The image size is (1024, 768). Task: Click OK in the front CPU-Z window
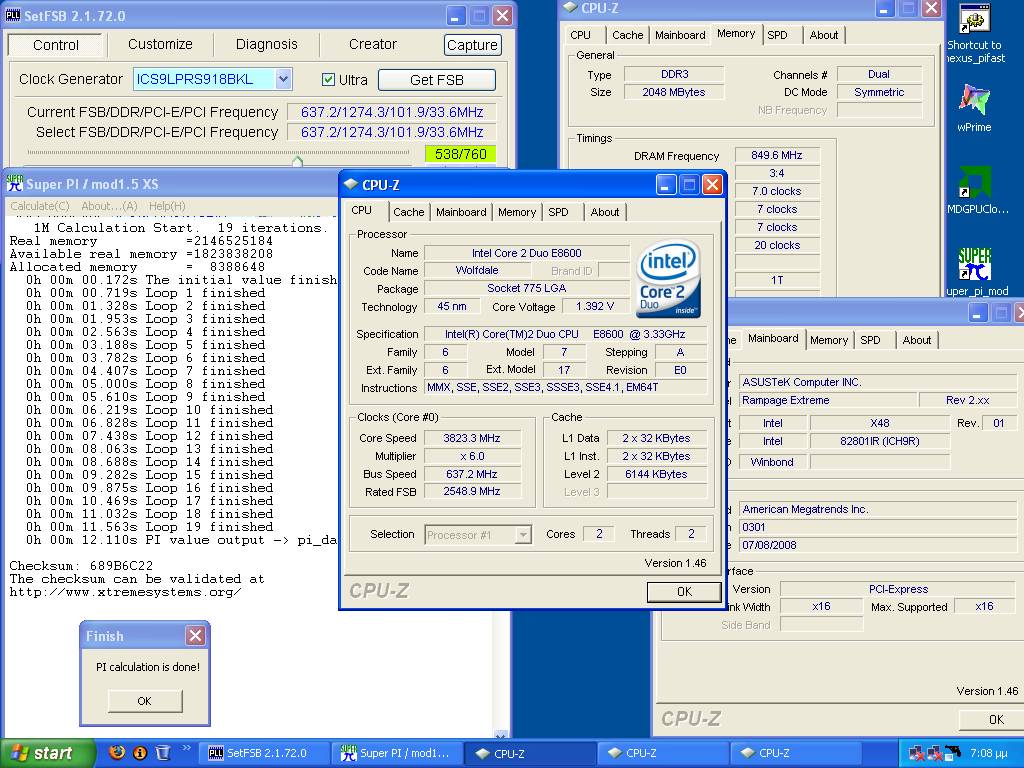coord(684,592)
